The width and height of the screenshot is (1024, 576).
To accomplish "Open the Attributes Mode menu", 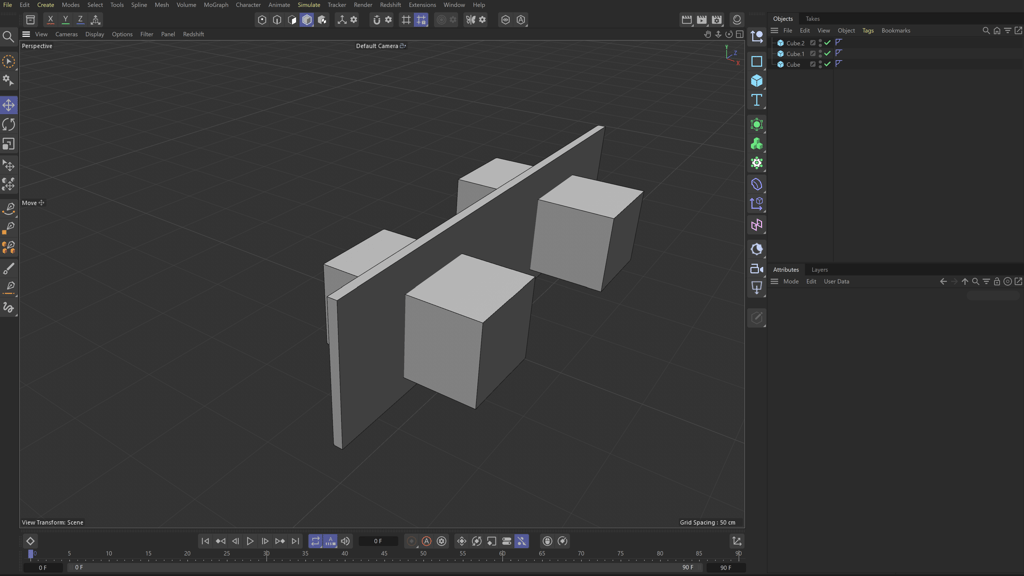I will point(791,282).
